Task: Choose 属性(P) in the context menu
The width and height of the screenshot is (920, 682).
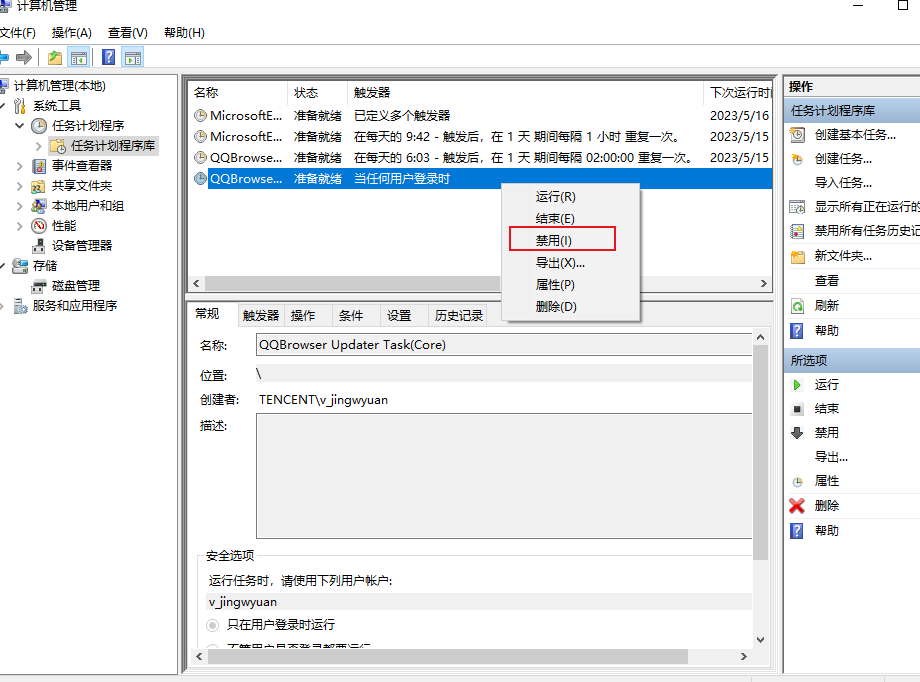Action: click(x=555, y=285)
